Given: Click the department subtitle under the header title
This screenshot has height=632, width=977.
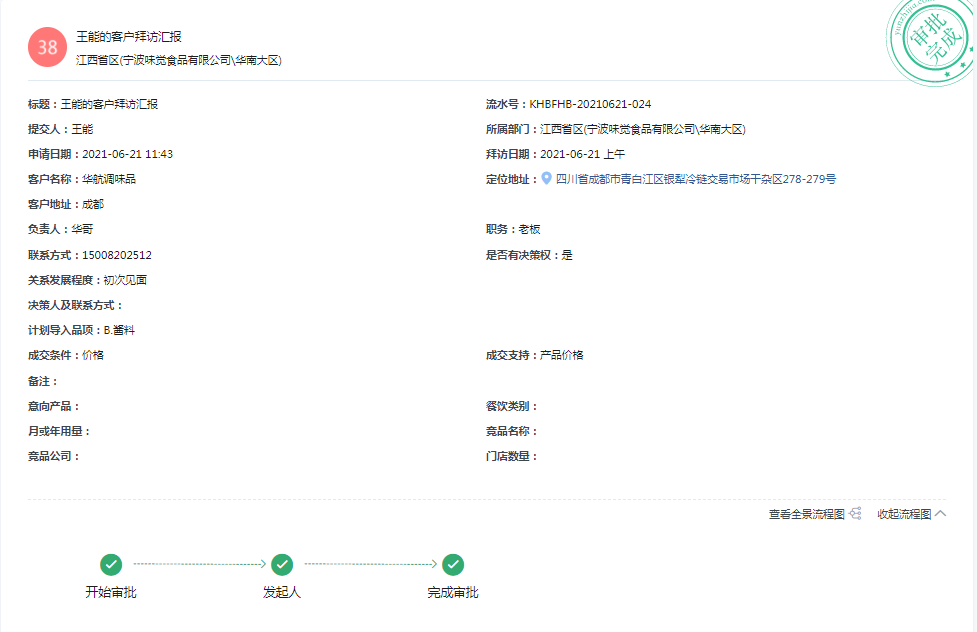Looking at the screenshot, I should pos(179,60).
